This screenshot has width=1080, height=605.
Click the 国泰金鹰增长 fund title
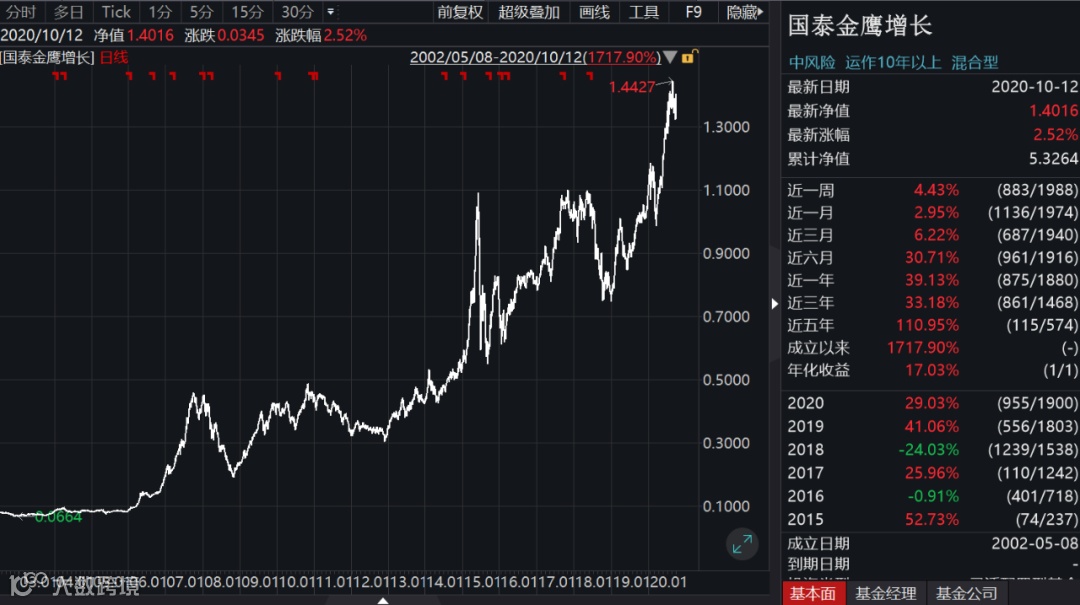click(860, 26)
